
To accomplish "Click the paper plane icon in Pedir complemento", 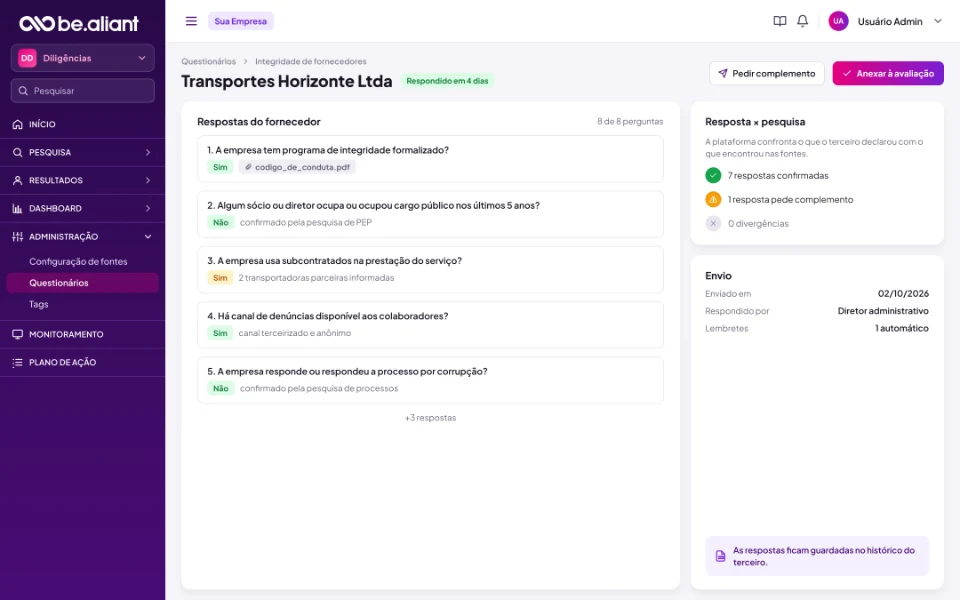I will 722,73.
